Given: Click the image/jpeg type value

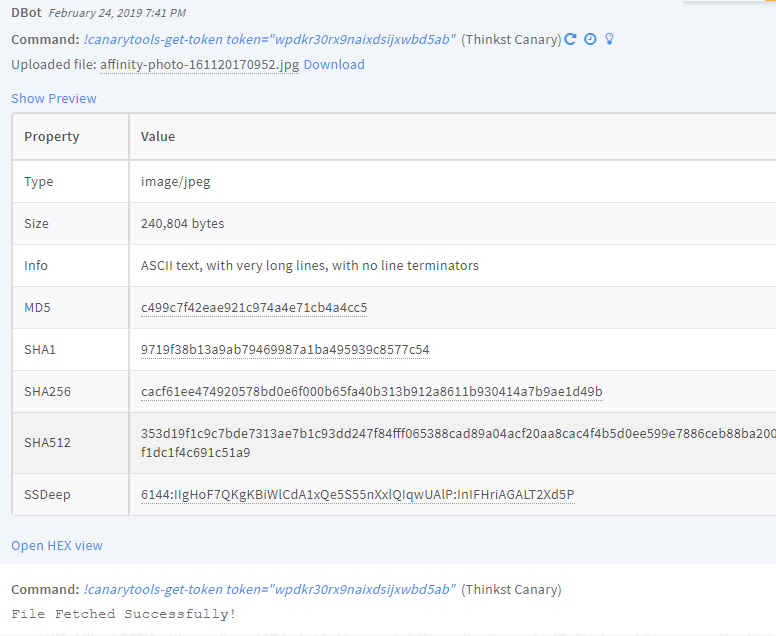Looking at the screenshot, I should point(175,181).
